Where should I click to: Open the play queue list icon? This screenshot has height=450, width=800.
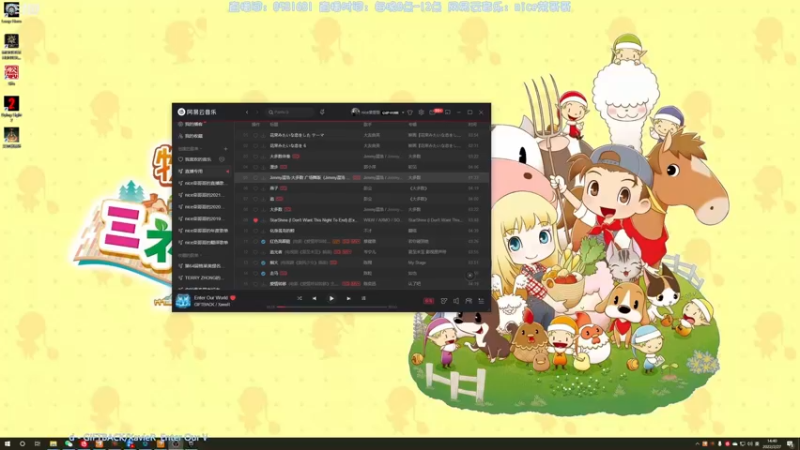481,301
